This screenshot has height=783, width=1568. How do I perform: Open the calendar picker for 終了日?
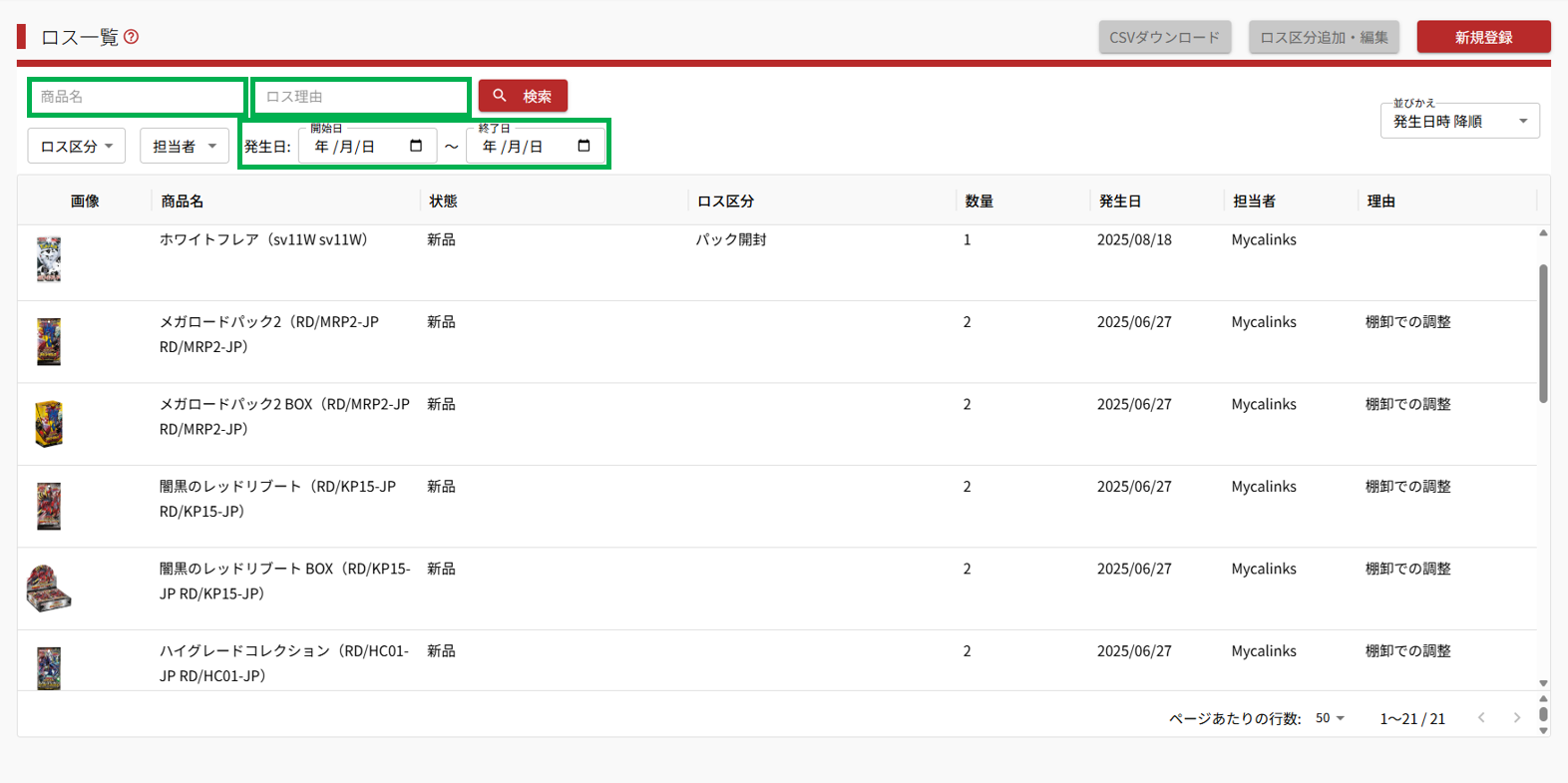(584, 146)
